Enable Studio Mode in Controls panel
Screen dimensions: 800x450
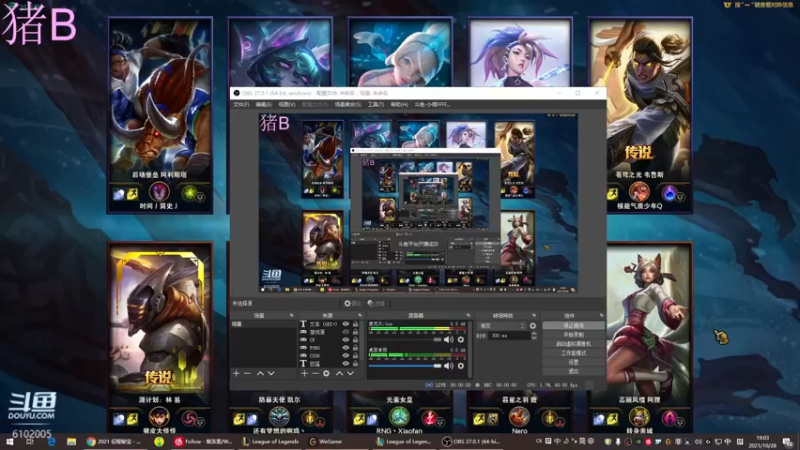(x=573, y=353)
